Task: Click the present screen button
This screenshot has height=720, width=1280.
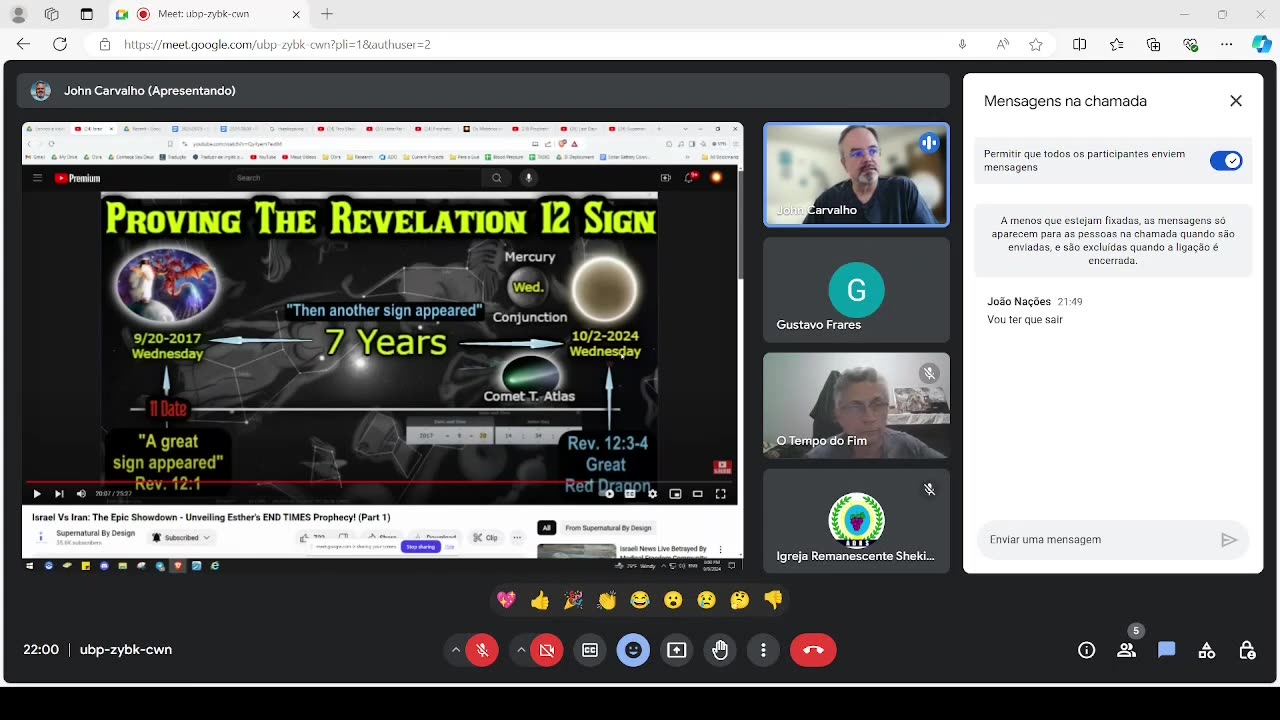Action: tap(677, 650)
